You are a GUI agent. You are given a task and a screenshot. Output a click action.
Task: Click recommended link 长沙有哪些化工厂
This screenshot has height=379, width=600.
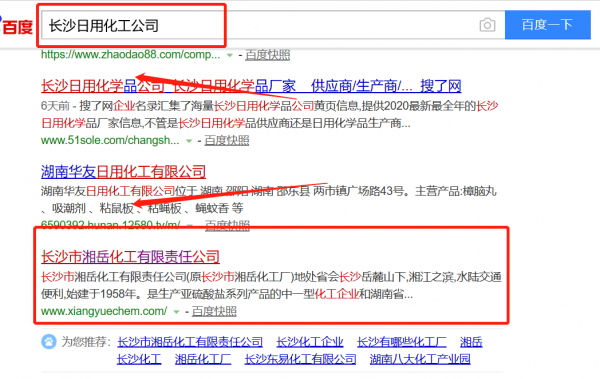(x=401, y=342)
